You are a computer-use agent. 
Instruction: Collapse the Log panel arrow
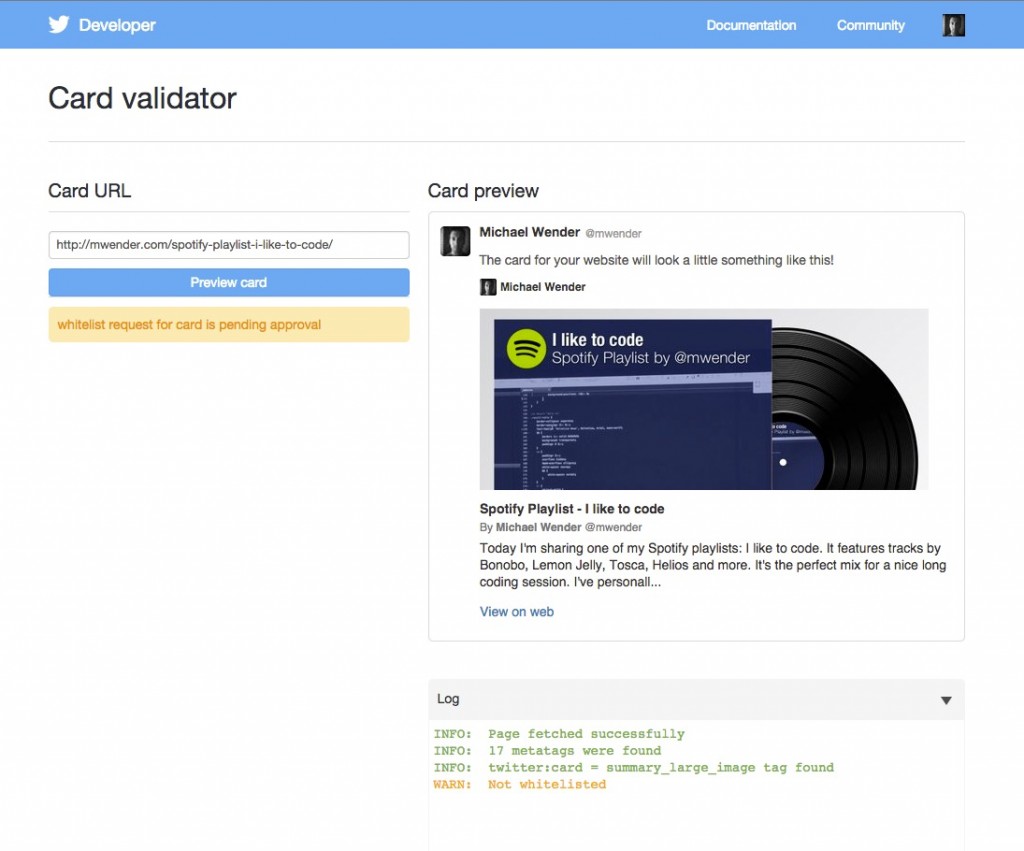(946, 700)
